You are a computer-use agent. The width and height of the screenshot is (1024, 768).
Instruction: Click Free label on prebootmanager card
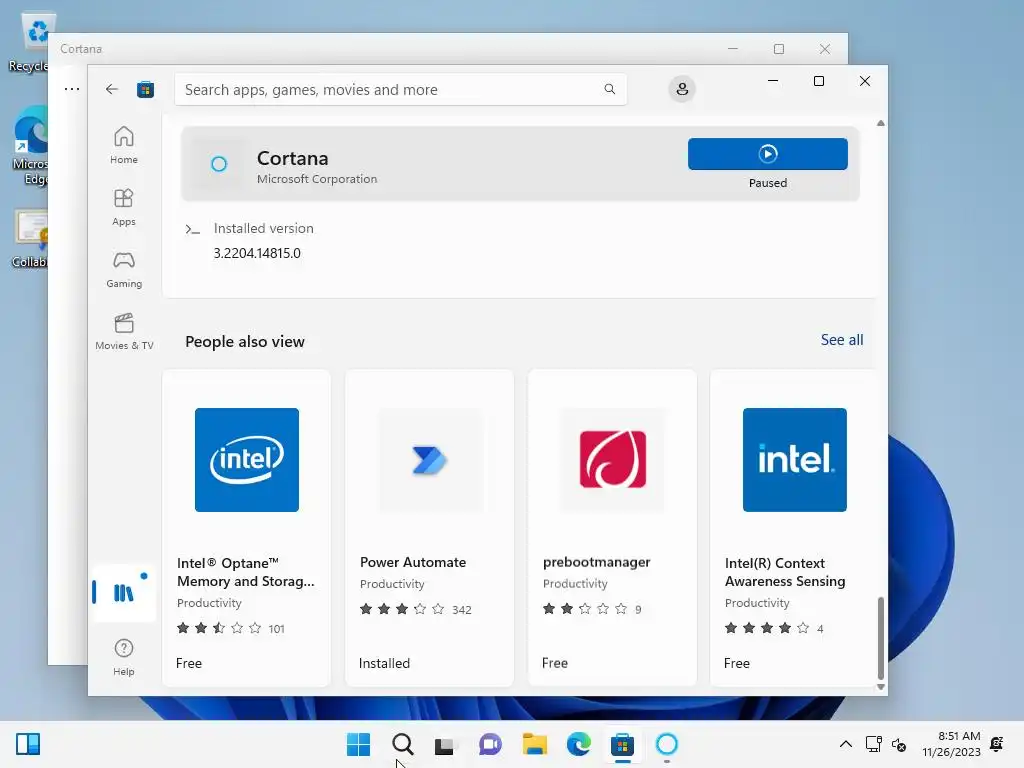coord(554,663)
